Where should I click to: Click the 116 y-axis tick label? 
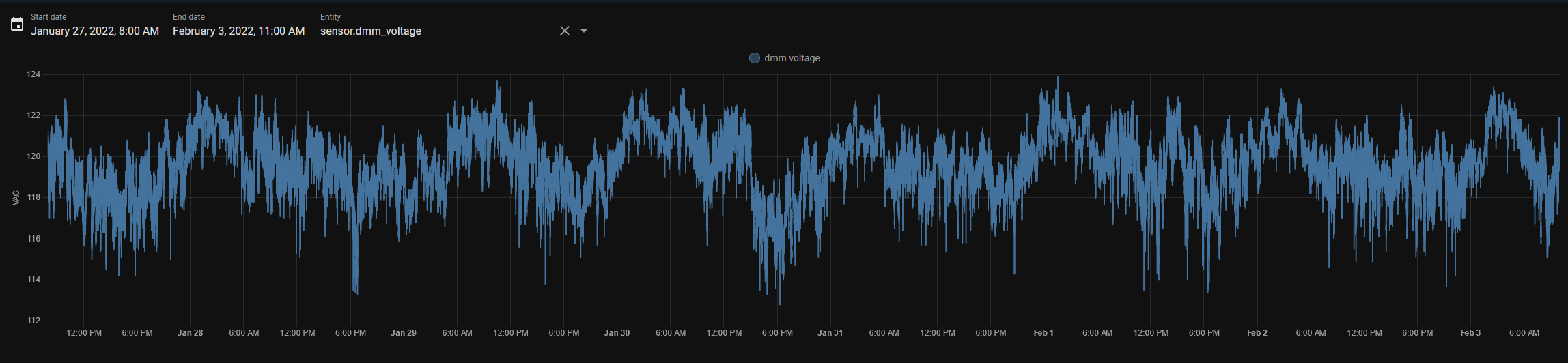click(x=33, y=239)
